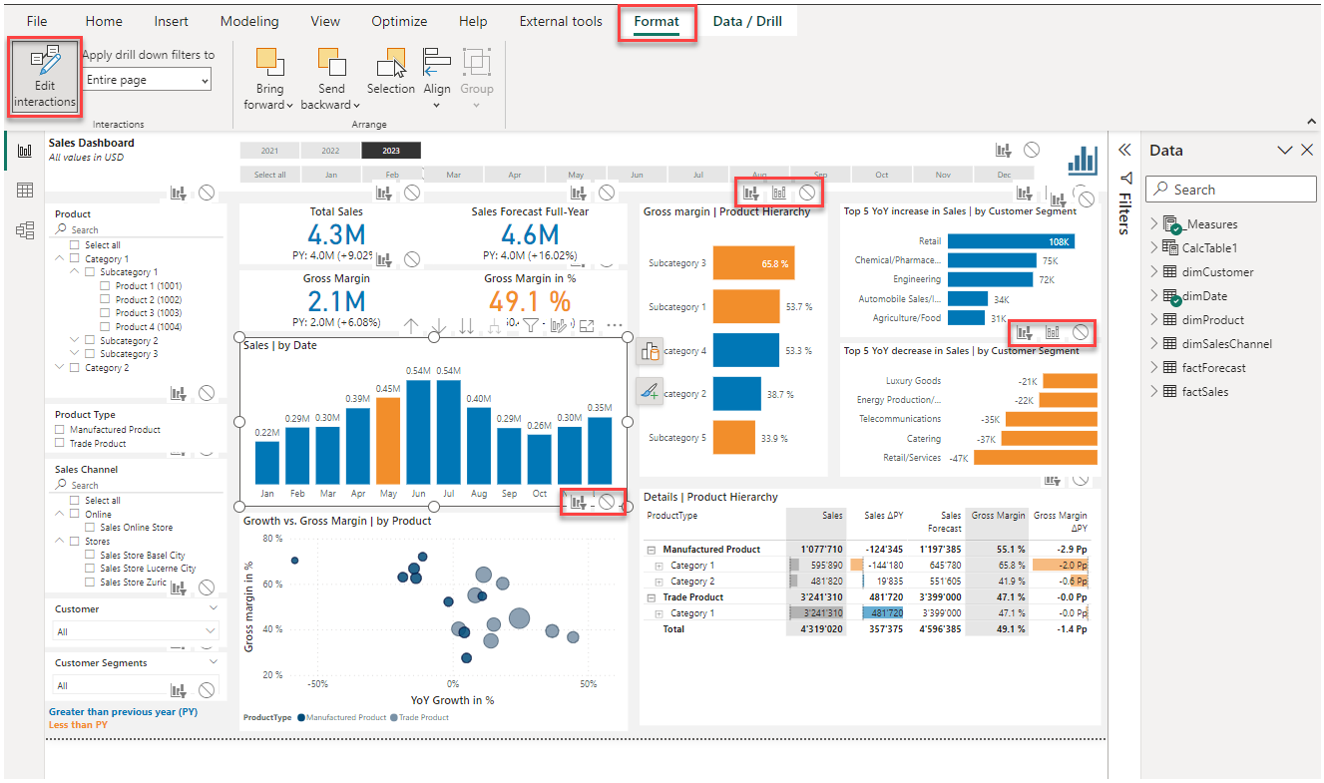Select year 2021 slicer button

point(270,151)
